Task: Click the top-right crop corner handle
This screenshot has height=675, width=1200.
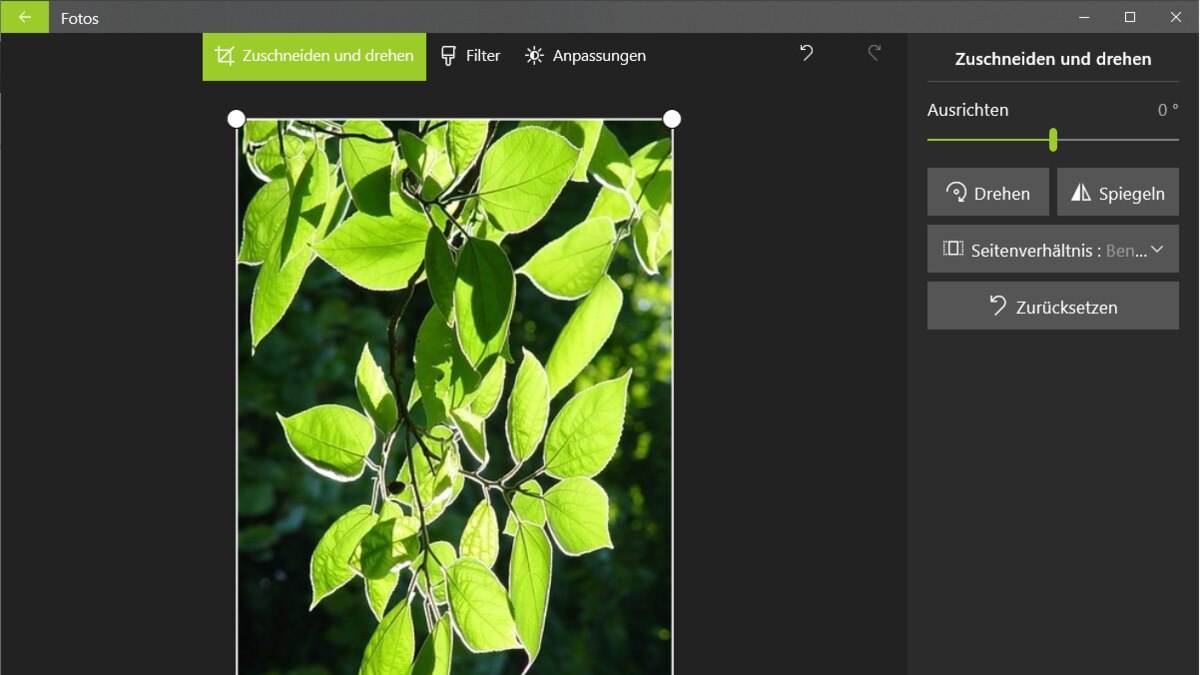Action: tap(672, 119)
